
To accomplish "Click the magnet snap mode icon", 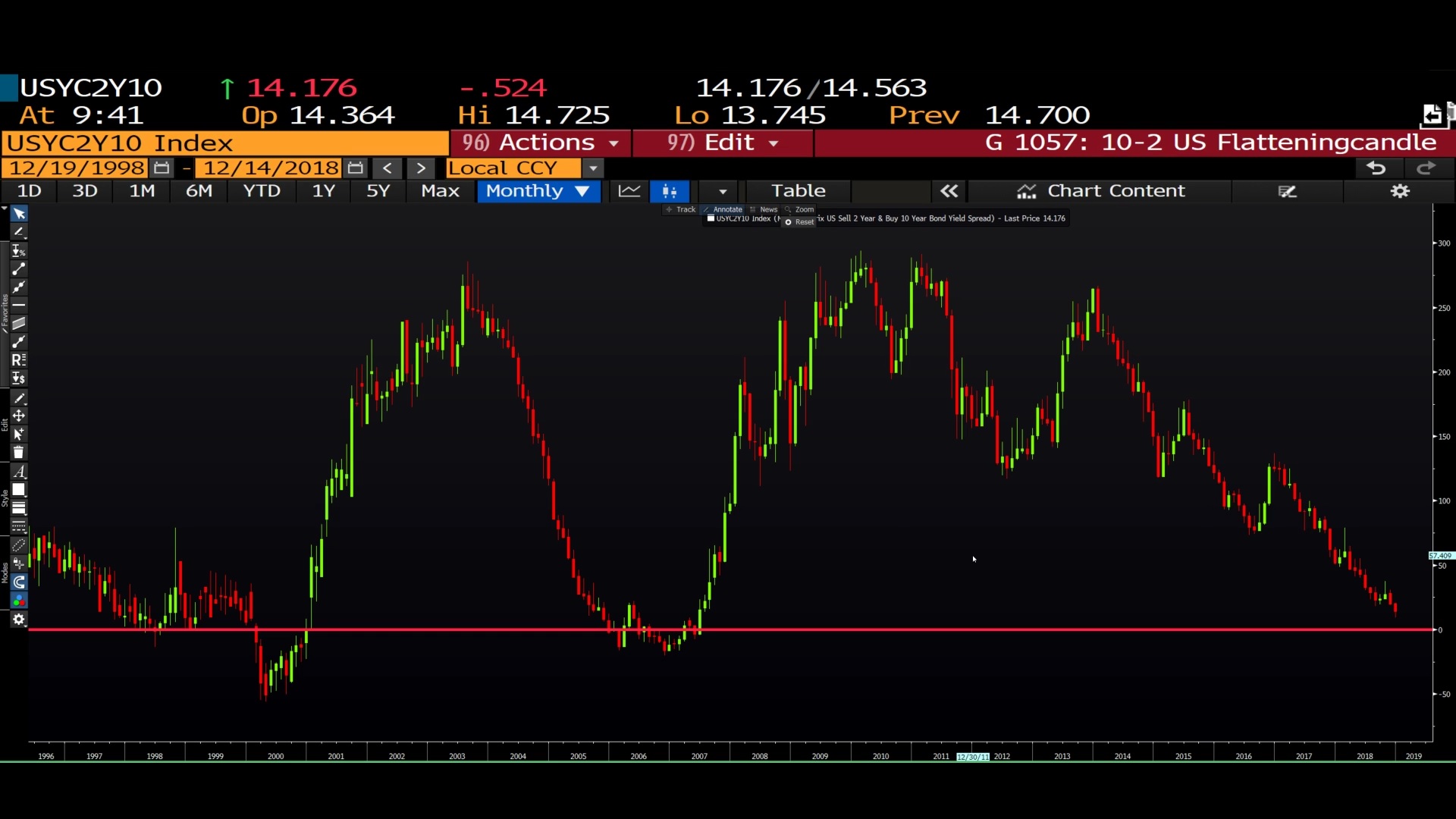I will coord(19,582).
